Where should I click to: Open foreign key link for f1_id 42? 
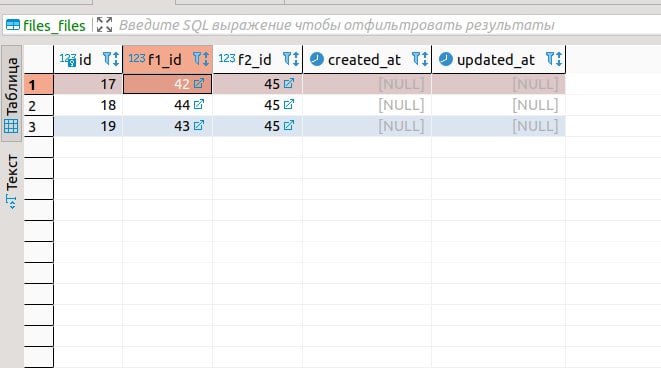[199, 83]
